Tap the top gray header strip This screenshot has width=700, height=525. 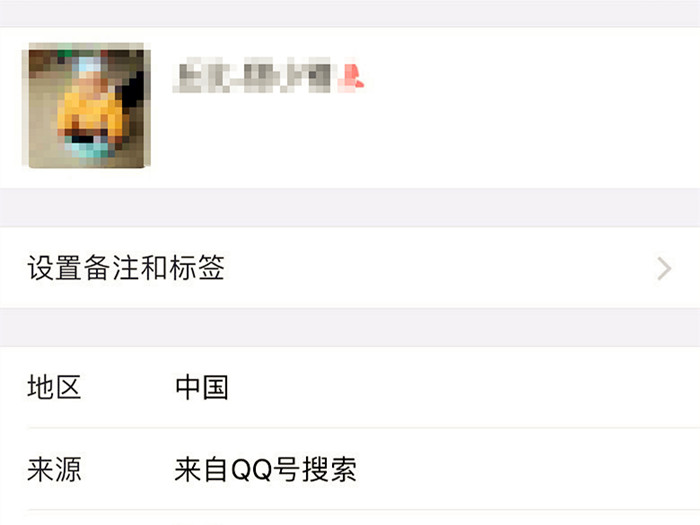pos(350,13)
